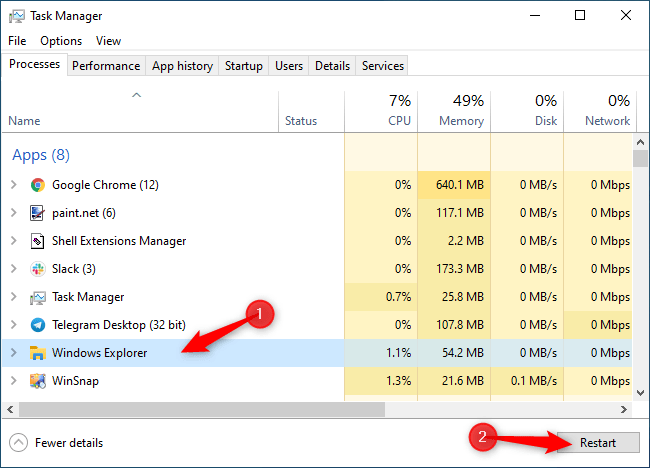Switch to the Services tab
This screenshot has height=468, width=650.
(383, 66)
